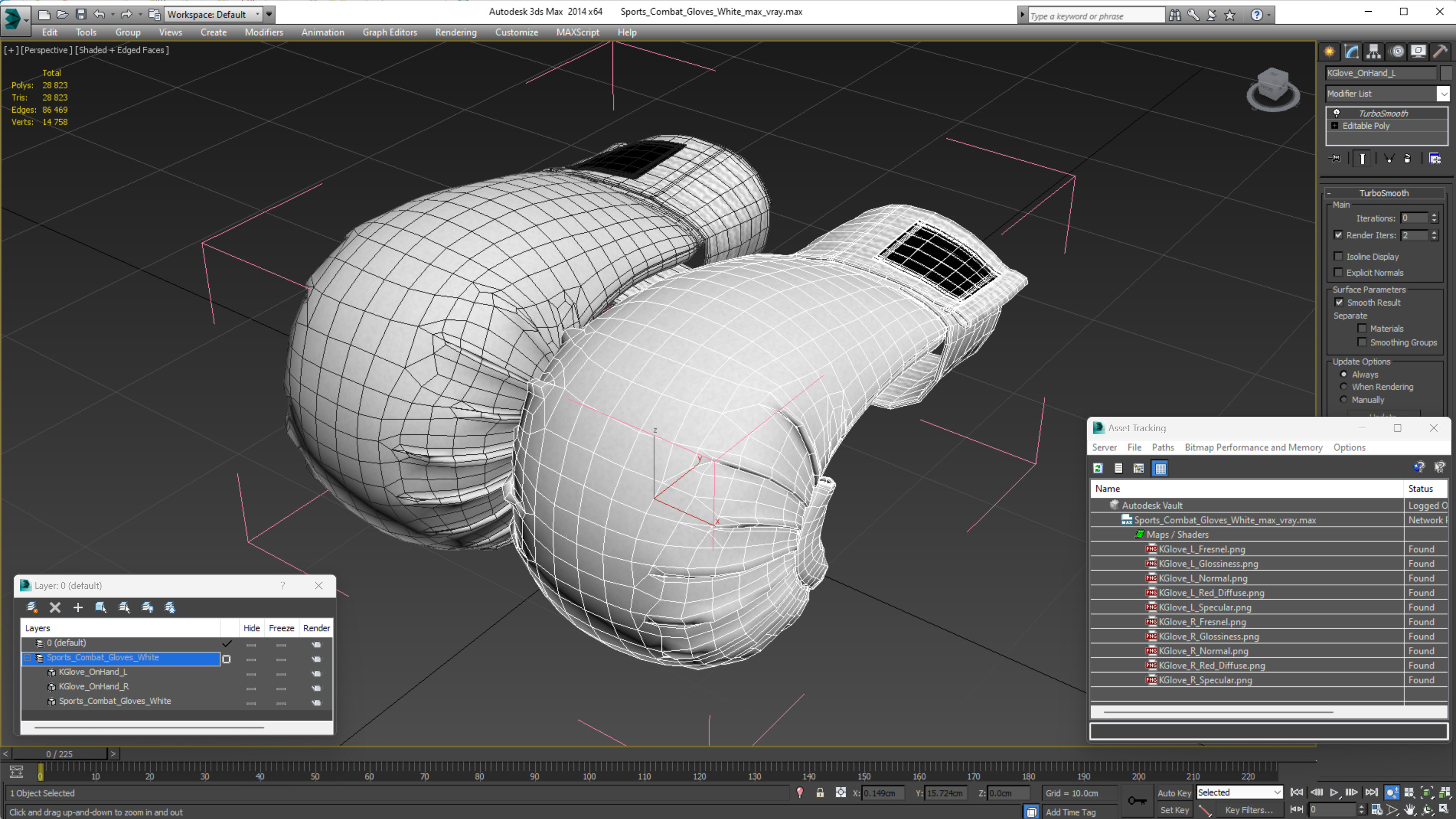The width and height of the screenshot is (1456, 819).
Task: Enable the Isoline Display checkbox
Action: 1339,256
